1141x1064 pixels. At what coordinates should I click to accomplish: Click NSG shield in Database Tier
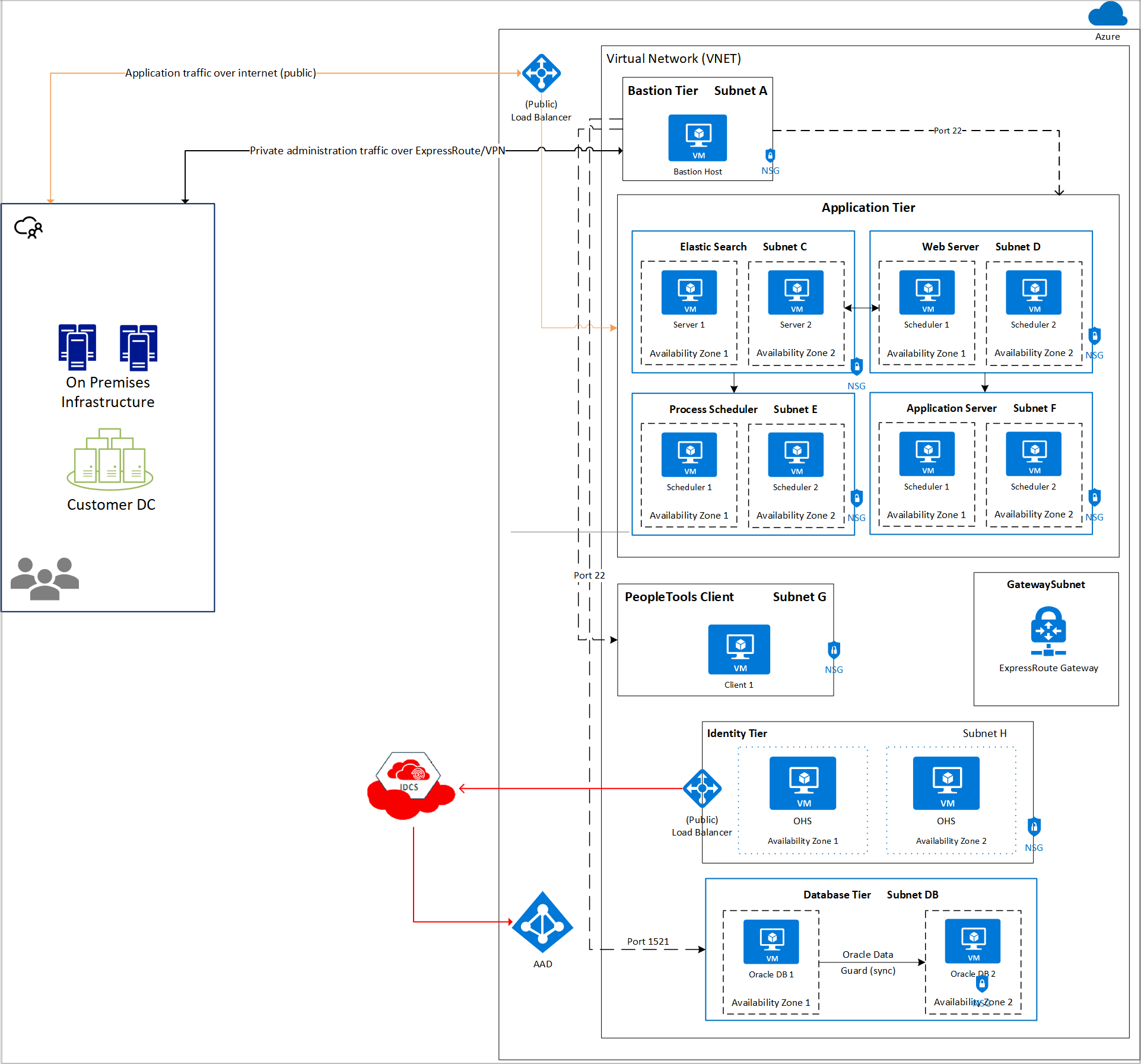(982, 984)
